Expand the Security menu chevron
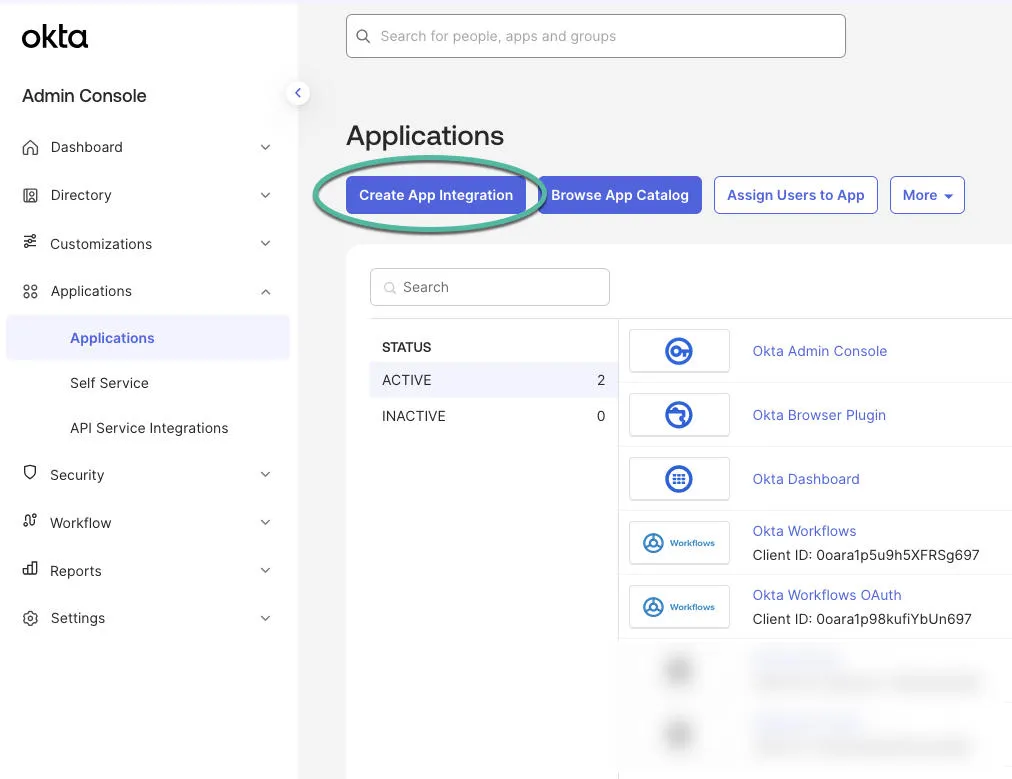 [x=265, y=474]
